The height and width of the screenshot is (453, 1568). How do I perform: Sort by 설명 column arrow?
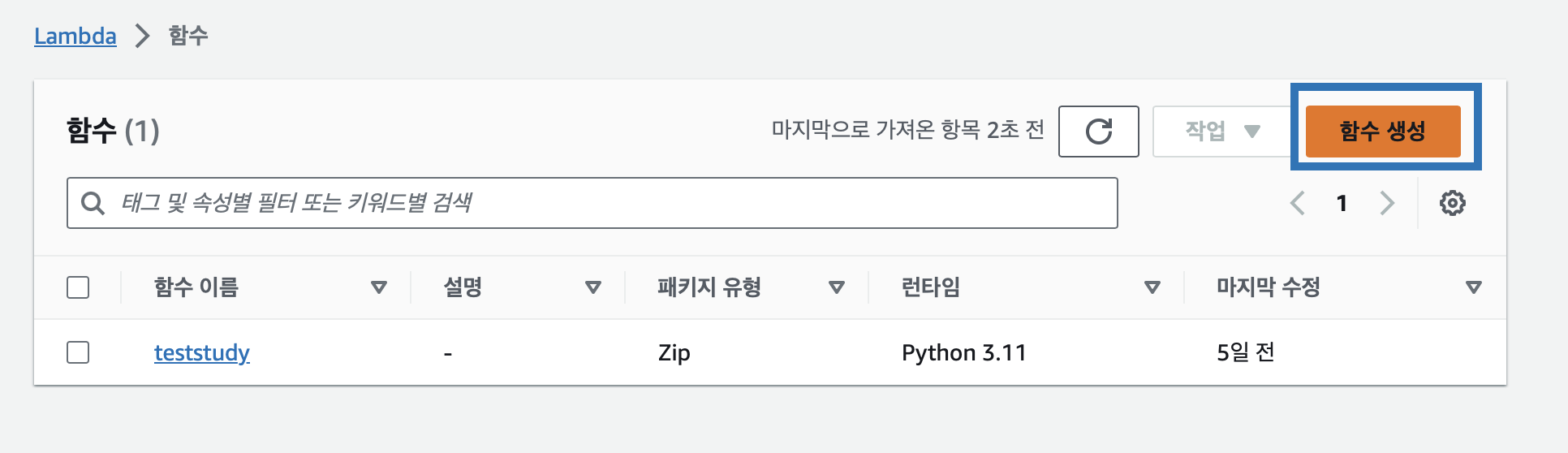click(593, 287)
